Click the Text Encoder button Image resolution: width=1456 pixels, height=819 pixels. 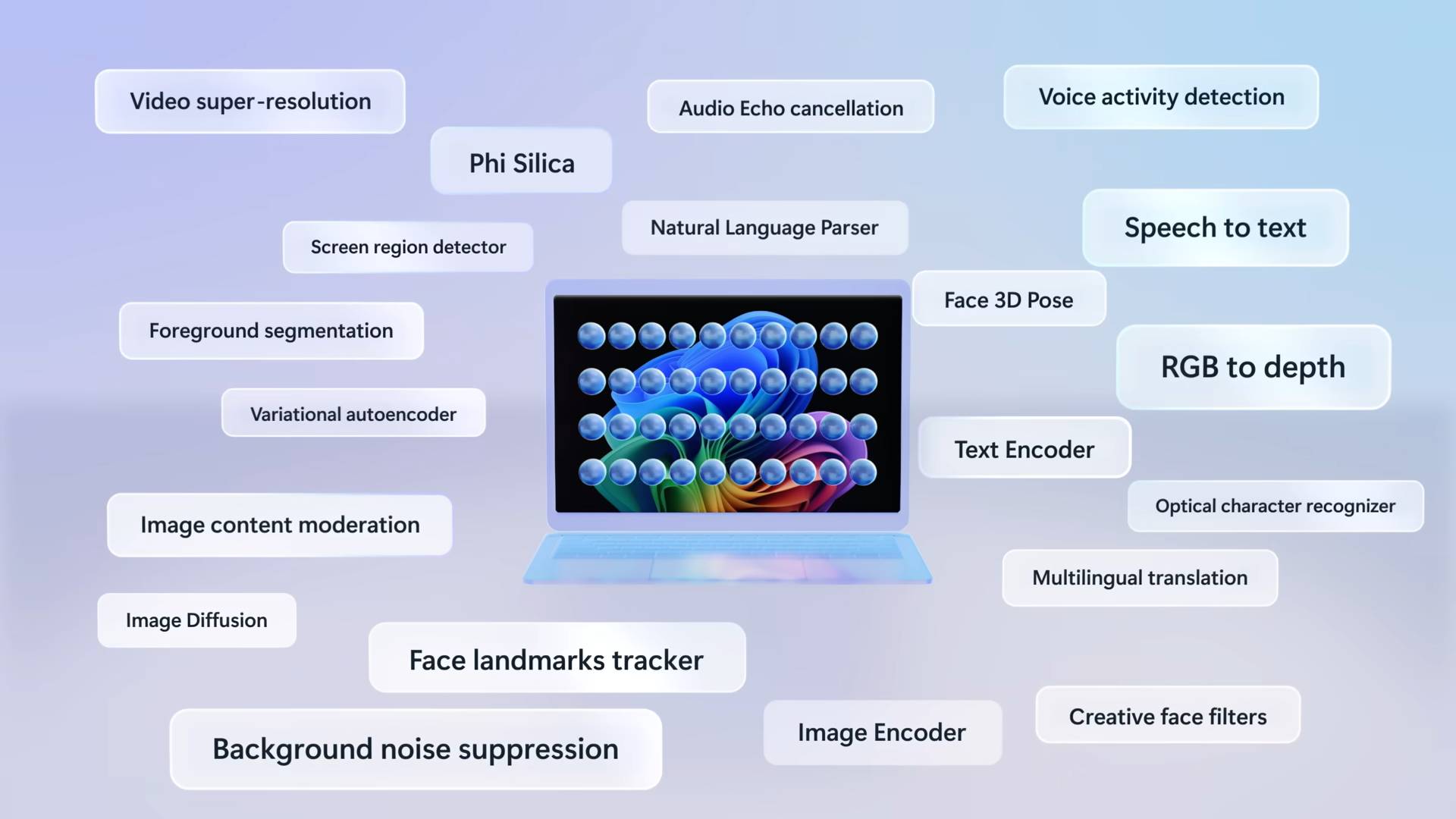1023,449
